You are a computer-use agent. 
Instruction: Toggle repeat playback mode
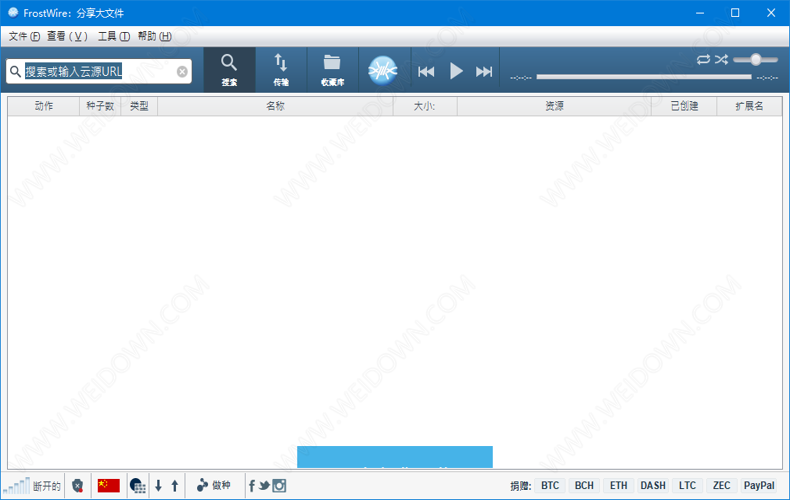click(x=703, y=60)
